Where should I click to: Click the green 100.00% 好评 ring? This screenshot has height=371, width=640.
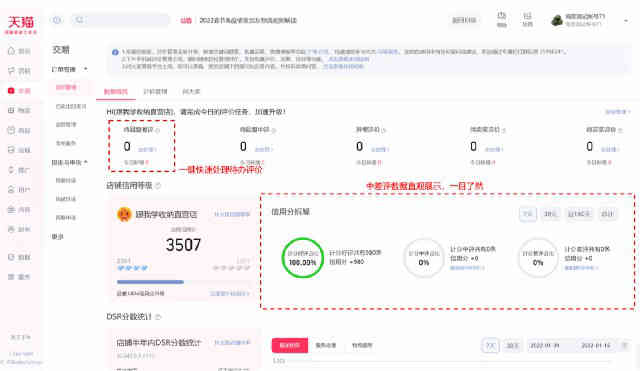pos(302,258)
